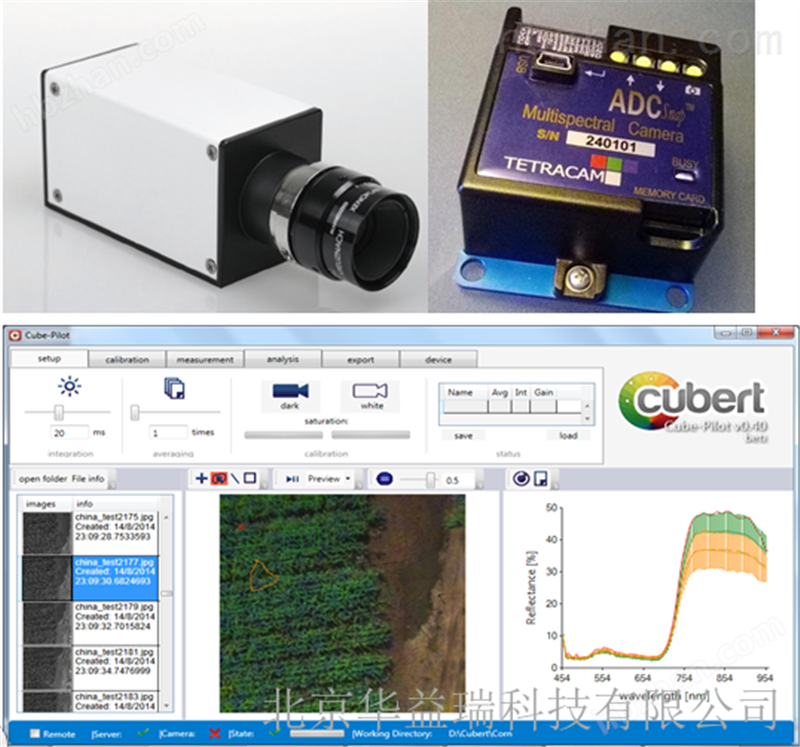The width and height of the screenshot is (800, 747).
Task: Toggle the Remote checkbox
Action: coord(36,733)
